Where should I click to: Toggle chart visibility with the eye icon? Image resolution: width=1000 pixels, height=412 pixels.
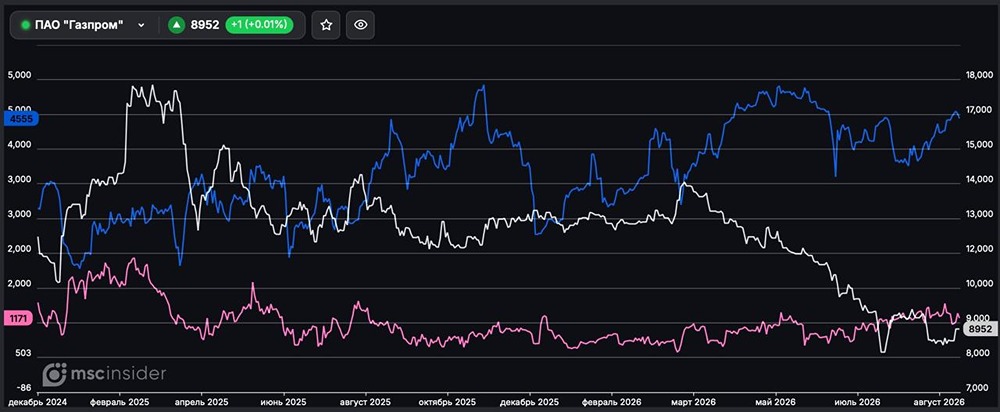pyautogui.click(x=360, y=25)
